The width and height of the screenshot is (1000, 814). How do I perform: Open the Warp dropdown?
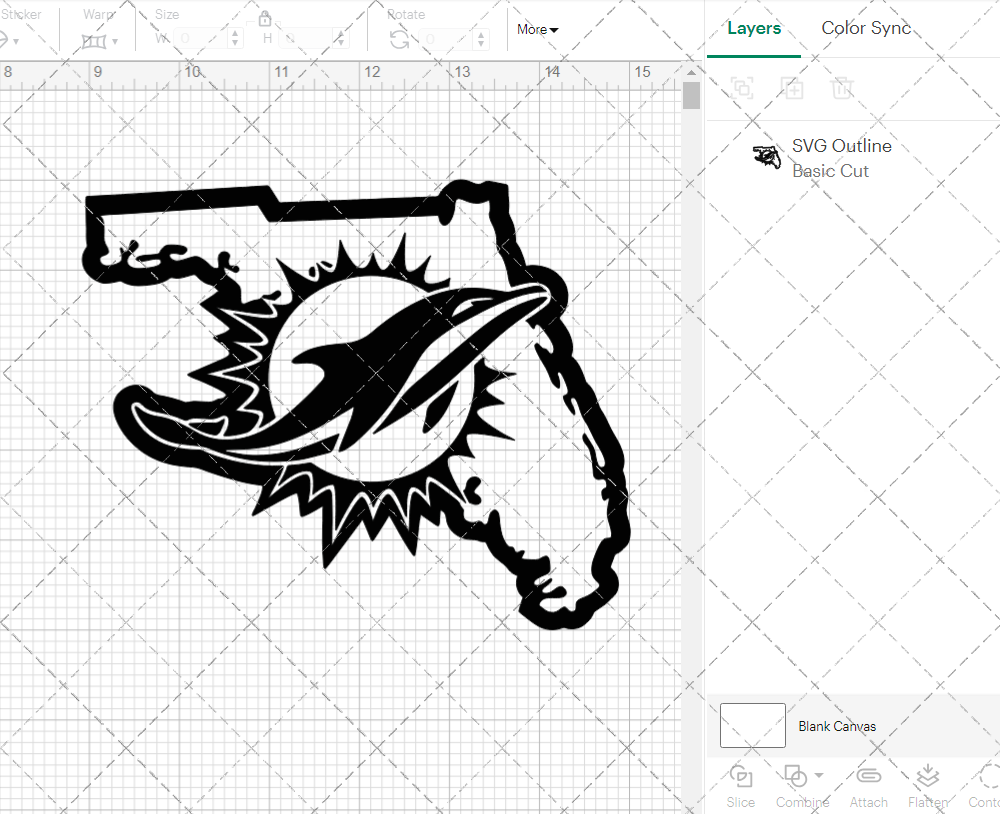(x=100, y=41)
